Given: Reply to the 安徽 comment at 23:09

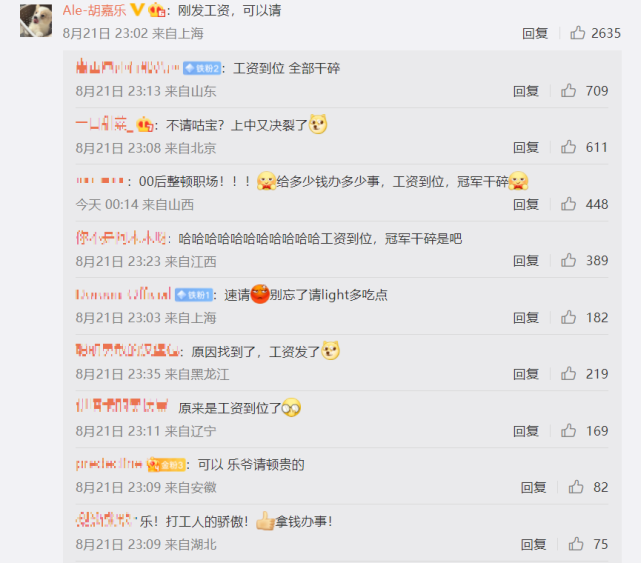Looking at the screenshot, I should [x=533, y=487].
